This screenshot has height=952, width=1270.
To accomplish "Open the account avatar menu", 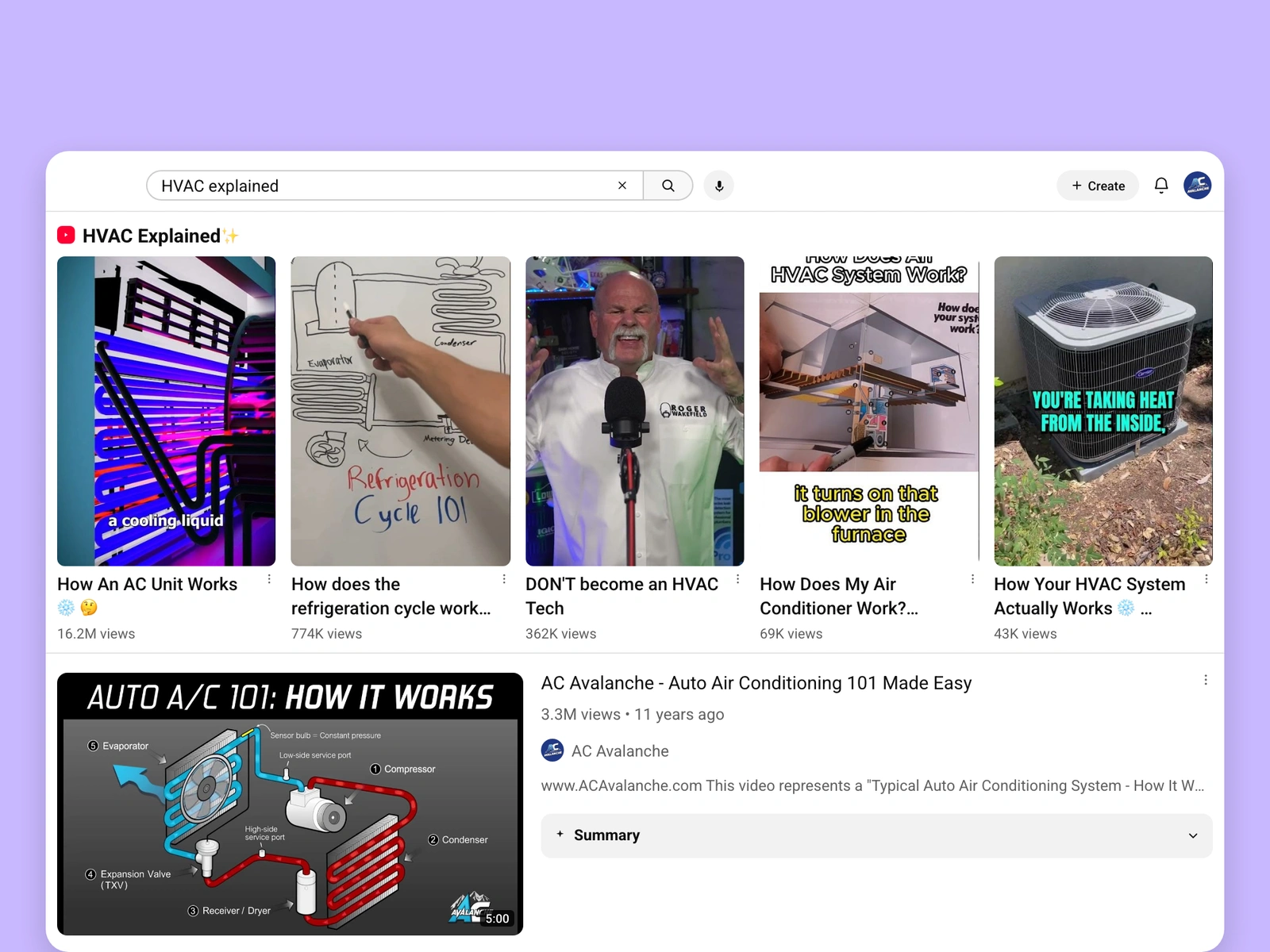I will (1198, 186).
